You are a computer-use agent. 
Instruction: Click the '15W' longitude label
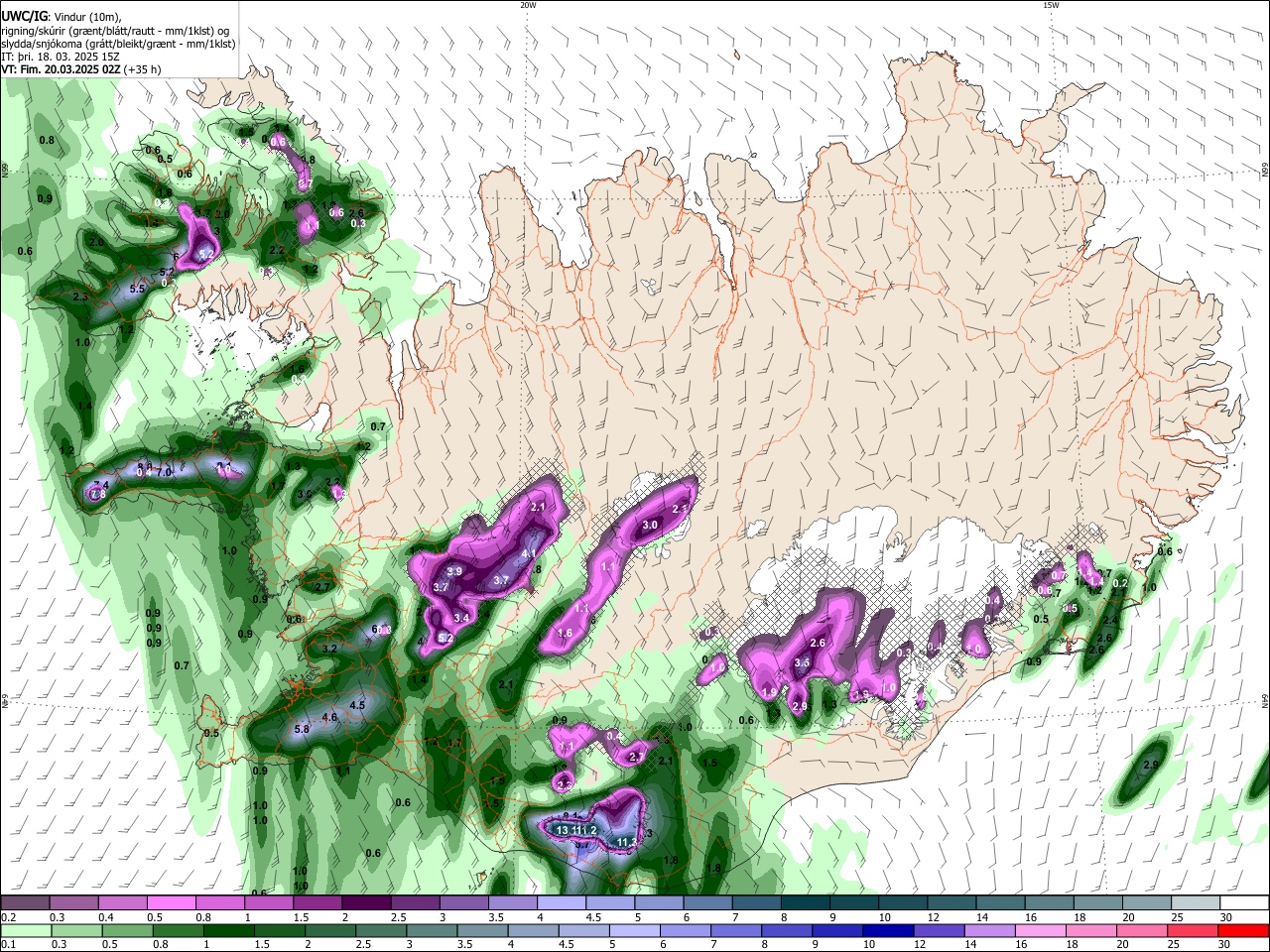pos(1050,5)
